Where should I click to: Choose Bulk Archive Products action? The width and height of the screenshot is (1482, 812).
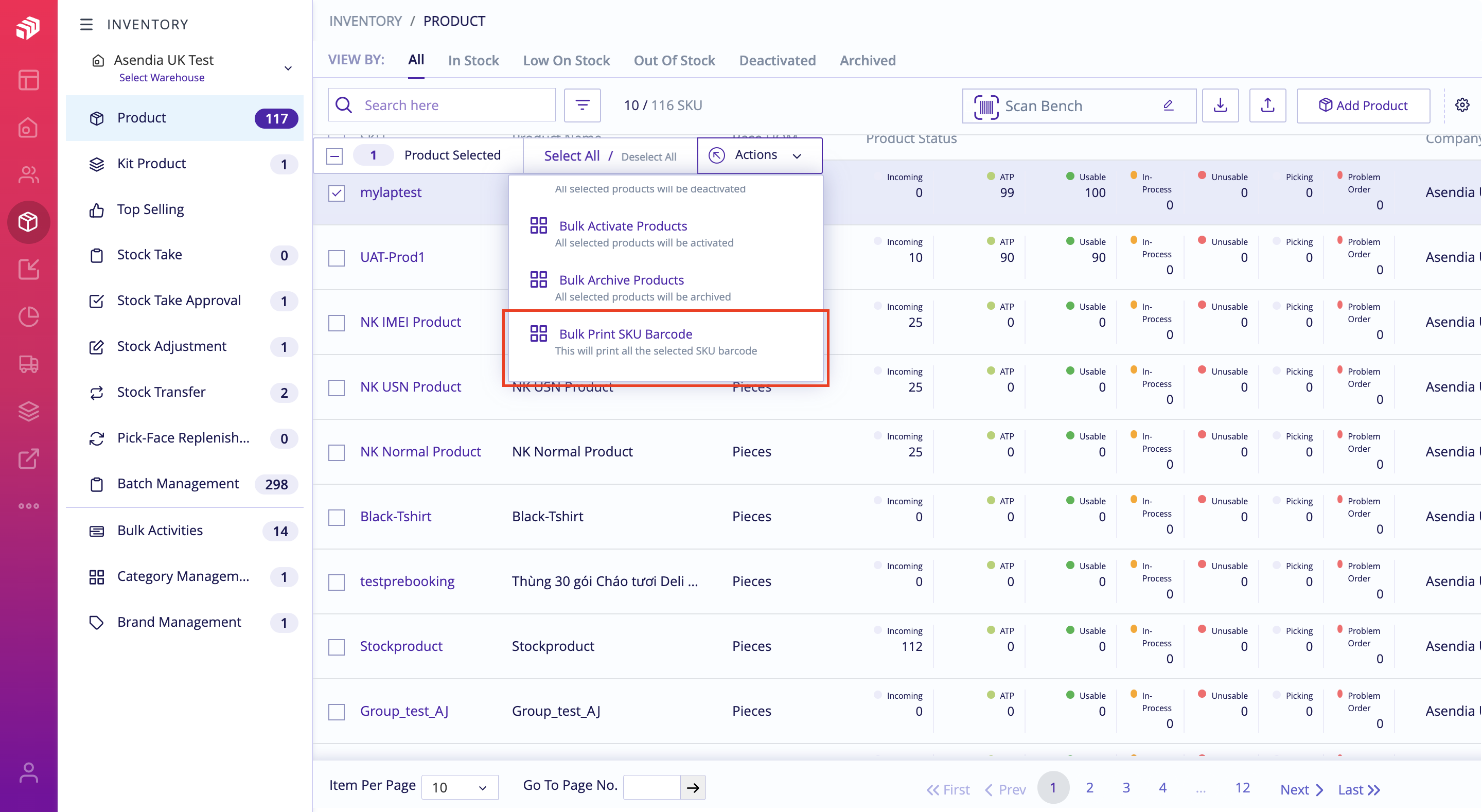pyautogui.click(x=665, y=287)
